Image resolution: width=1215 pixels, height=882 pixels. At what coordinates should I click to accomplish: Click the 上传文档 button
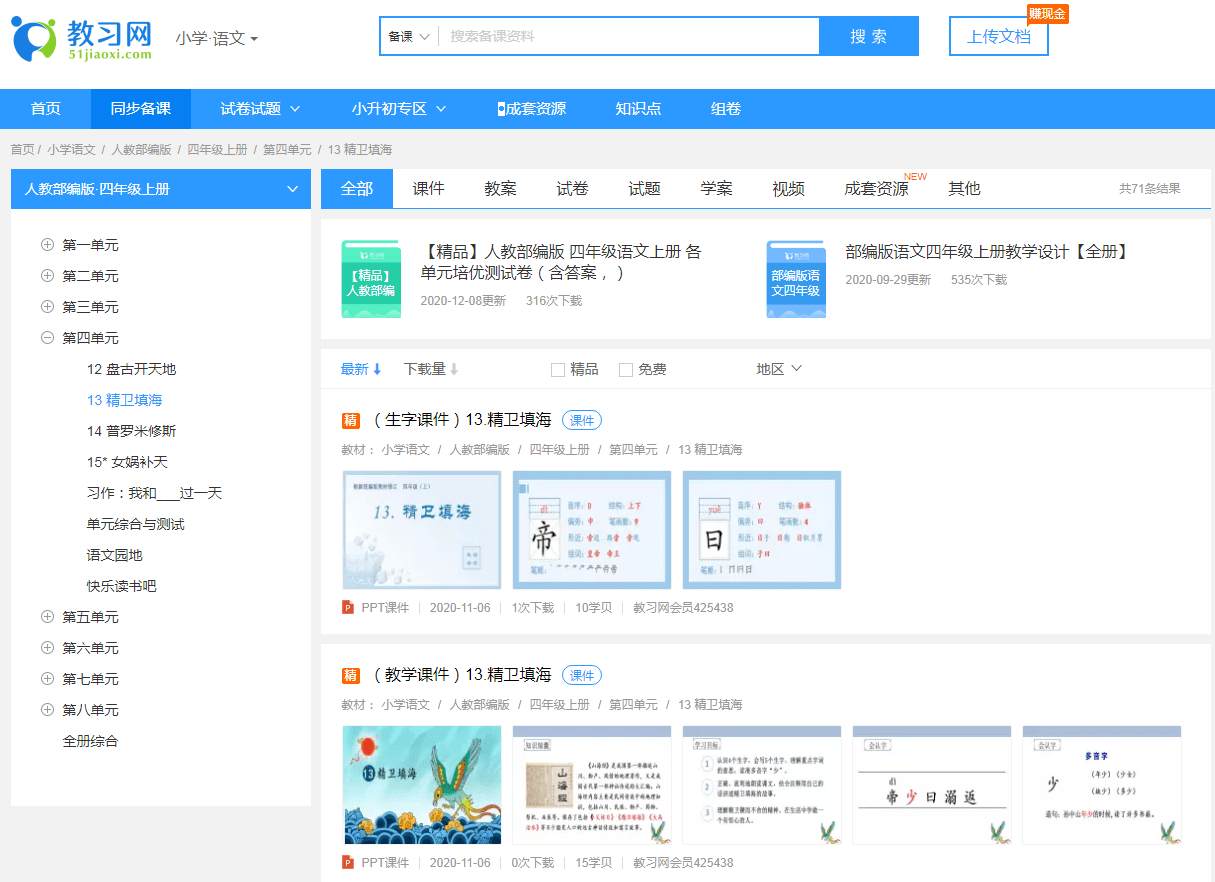(x=998, y=36)
